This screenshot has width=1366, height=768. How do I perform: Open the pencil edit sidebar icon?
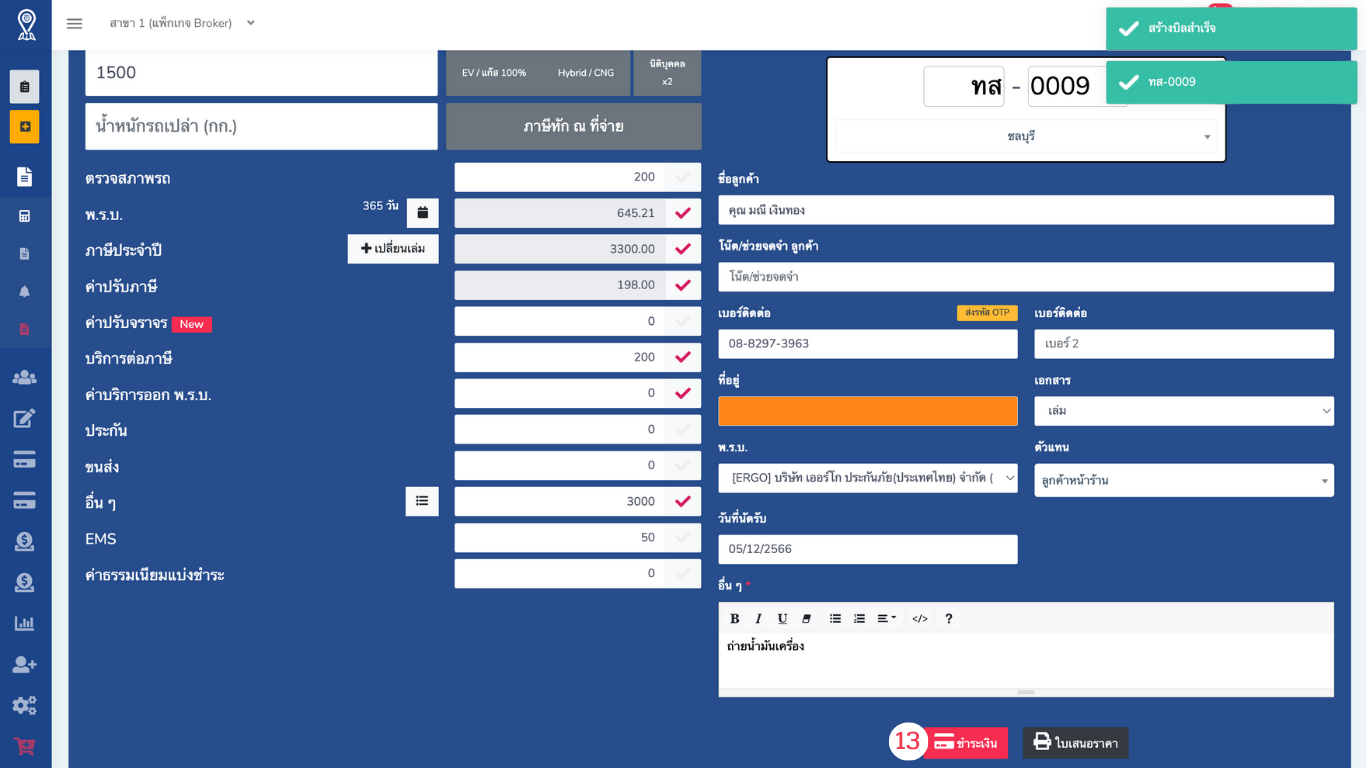[x=25, y=418]
